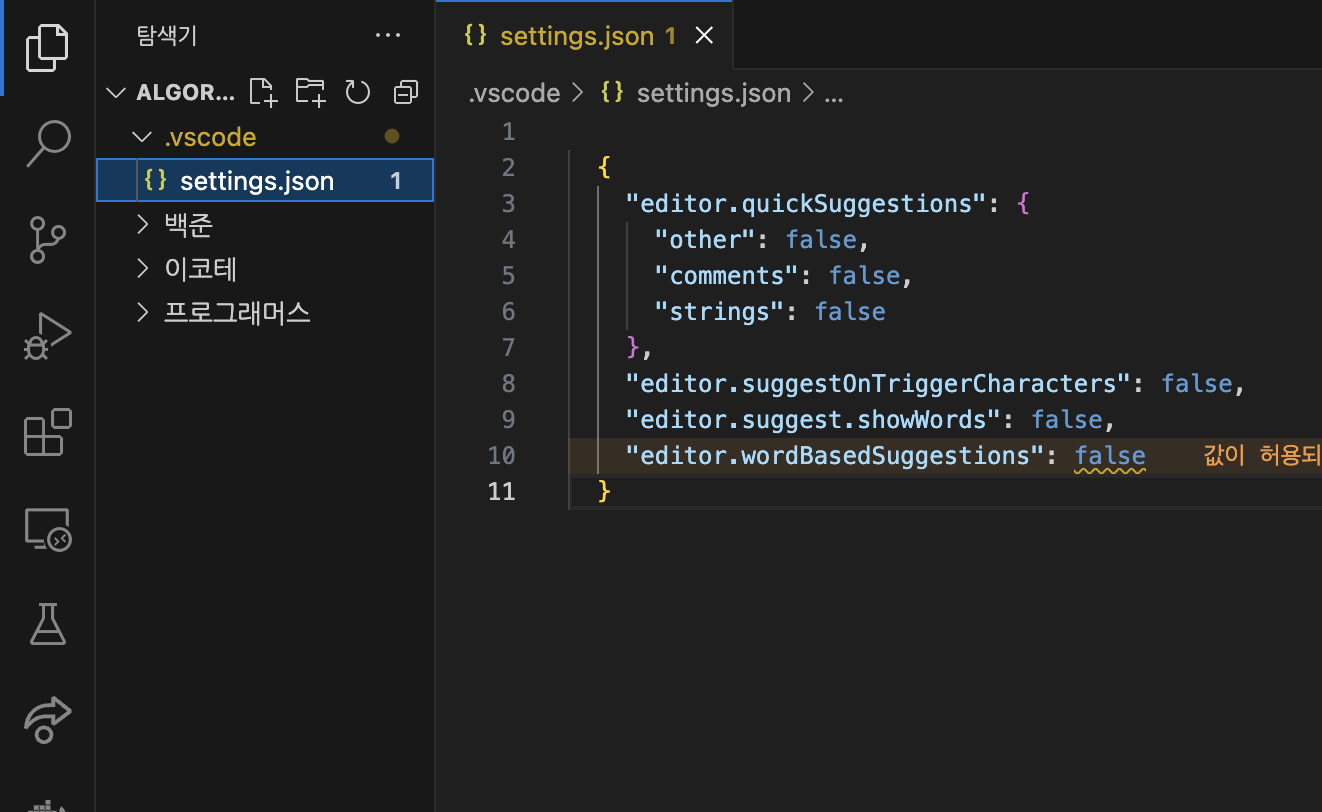Click the false value after "other"
Screen dimensions: 1322x812
tap(822, 240)
